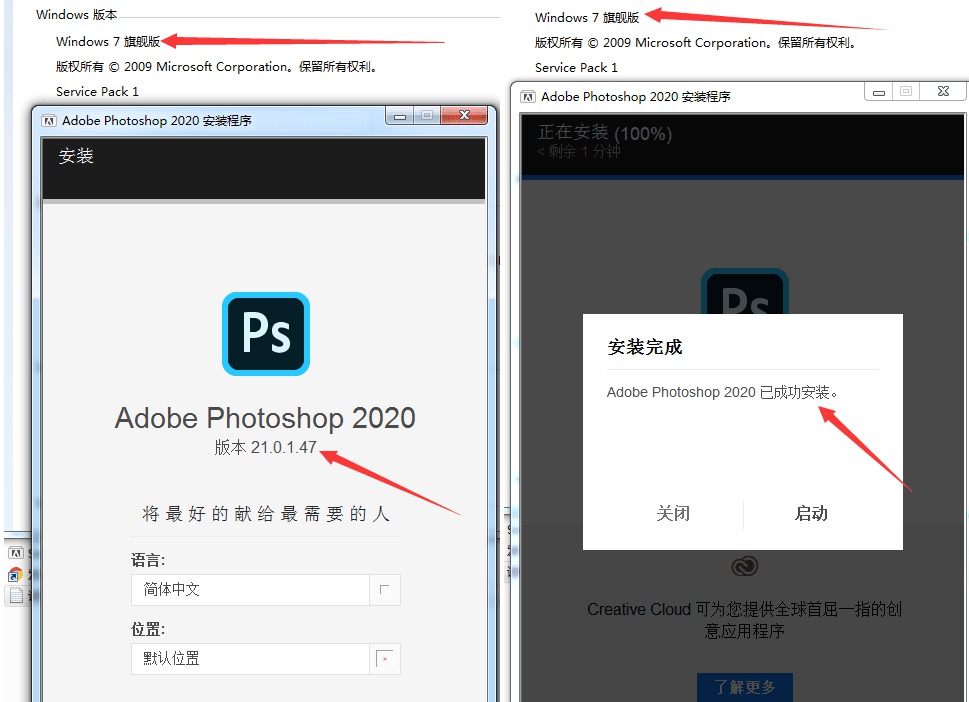Click the right 'Windows 7 旗舰版' text

[x=586, y=17]
